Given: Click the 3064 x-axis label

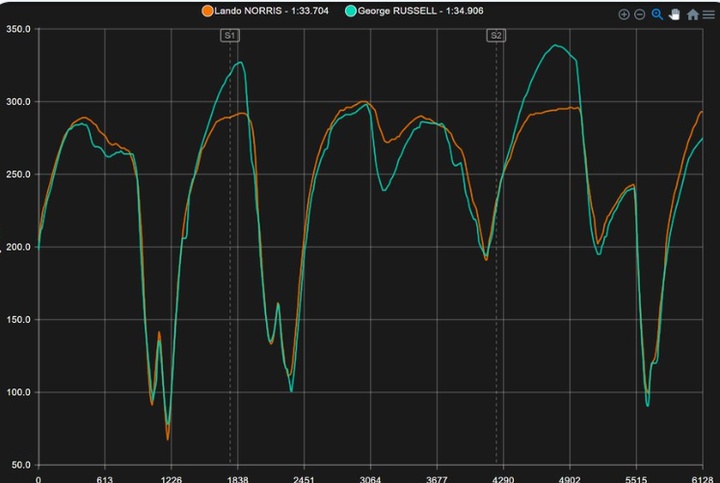Looking at the screenshot, I should click(370, 479).
